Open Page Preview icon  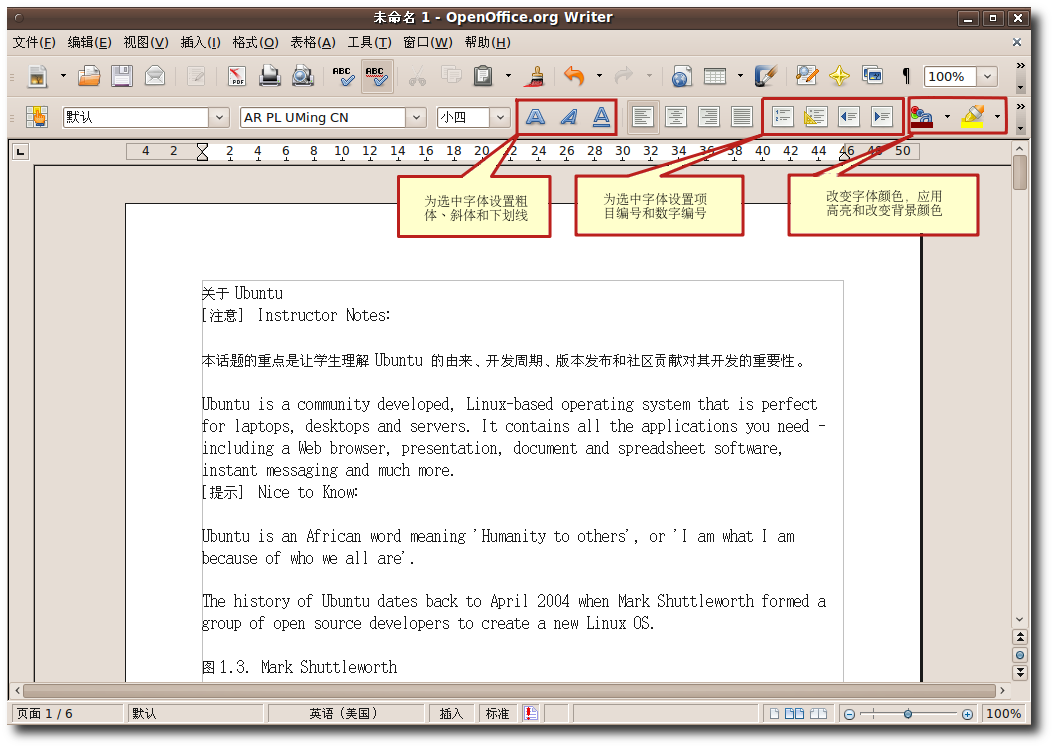pyautogui.click(x=302, y=76)
